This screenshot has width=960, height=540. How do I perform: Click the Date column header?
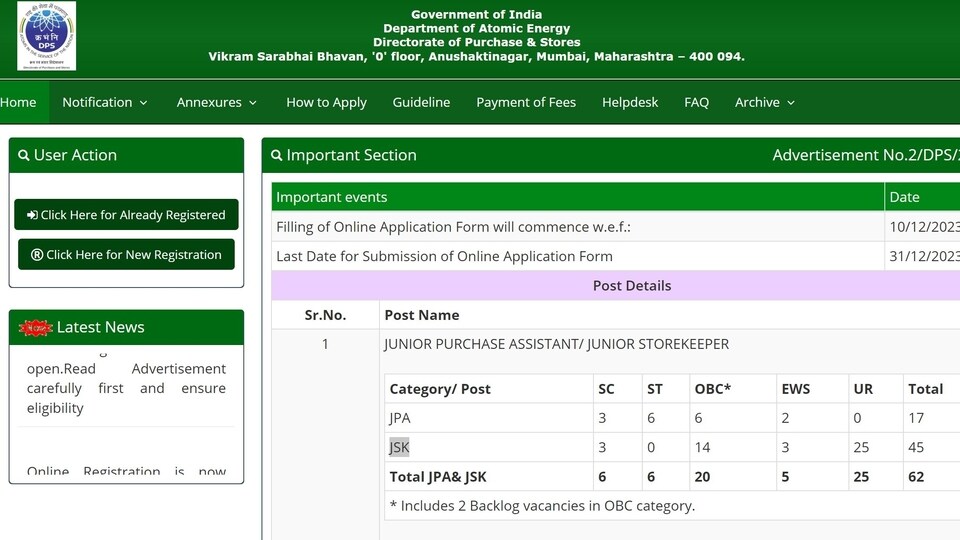click(x=904, y=197)
